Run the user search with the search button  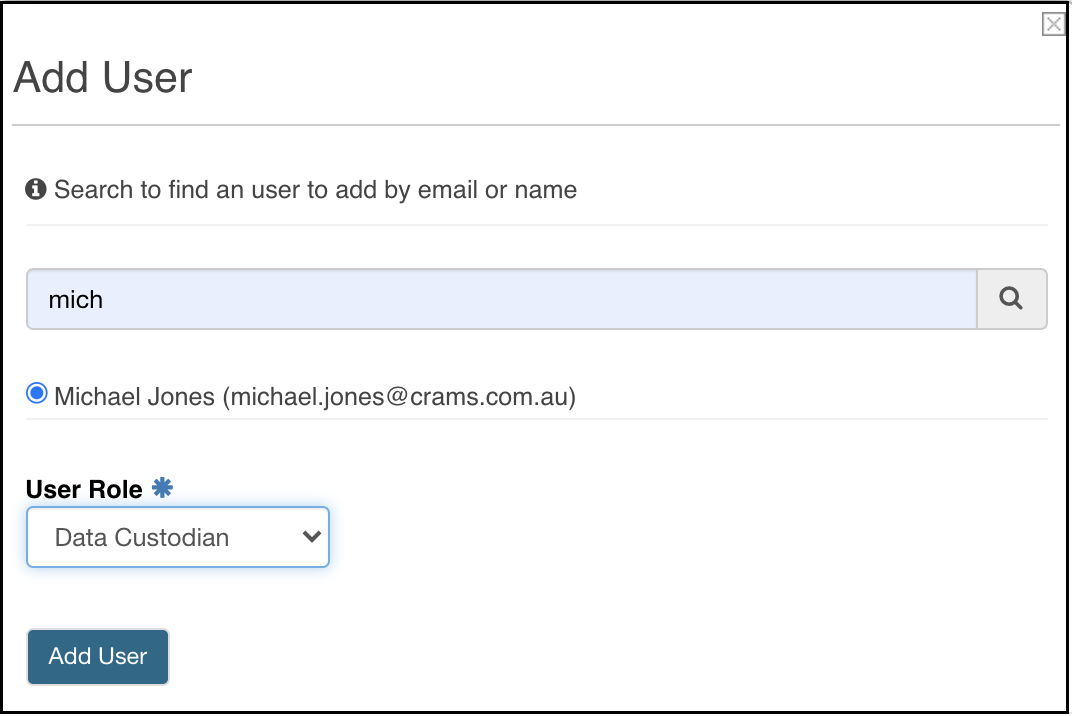point(1012,299)
